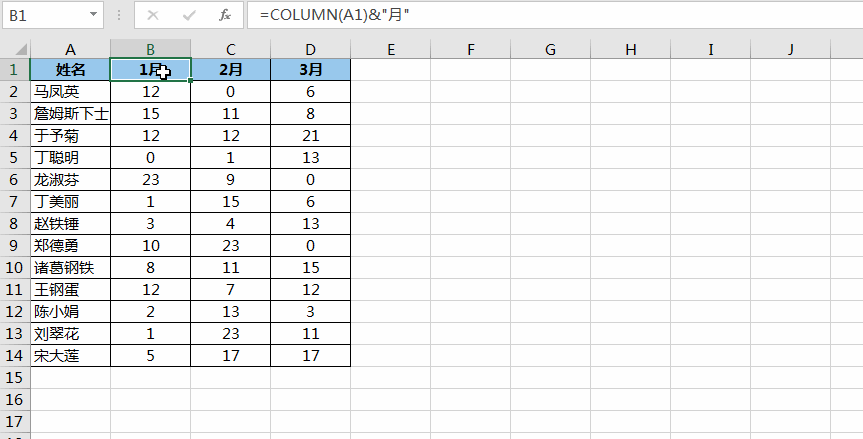The width and height of the screenshot is (863, 439).
Task: Select the cell containing 诸葛钢铁
Action: 70,268
